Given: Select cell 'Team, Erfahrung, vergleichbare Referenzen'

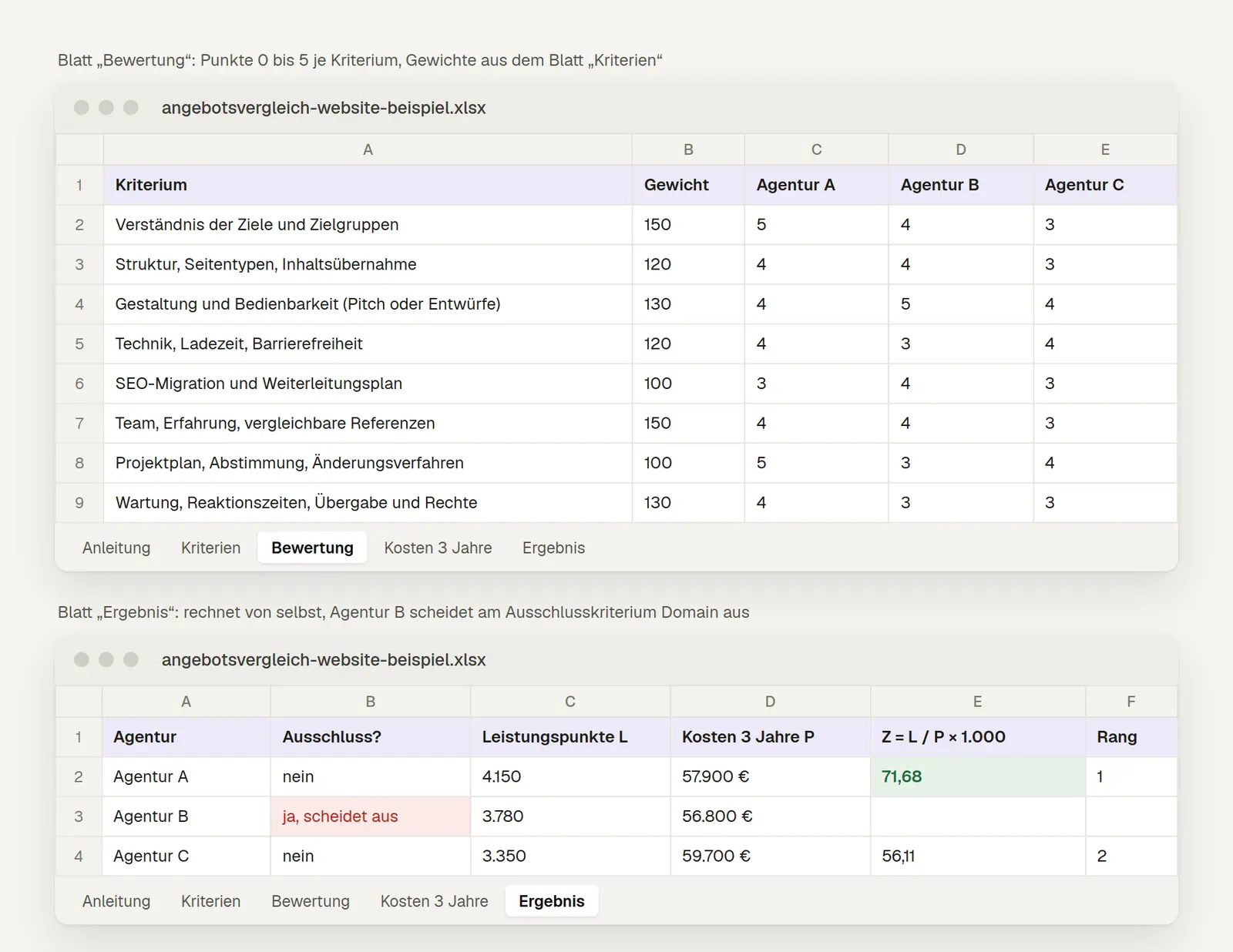Looking at the screenshot, I should point(368,423).
